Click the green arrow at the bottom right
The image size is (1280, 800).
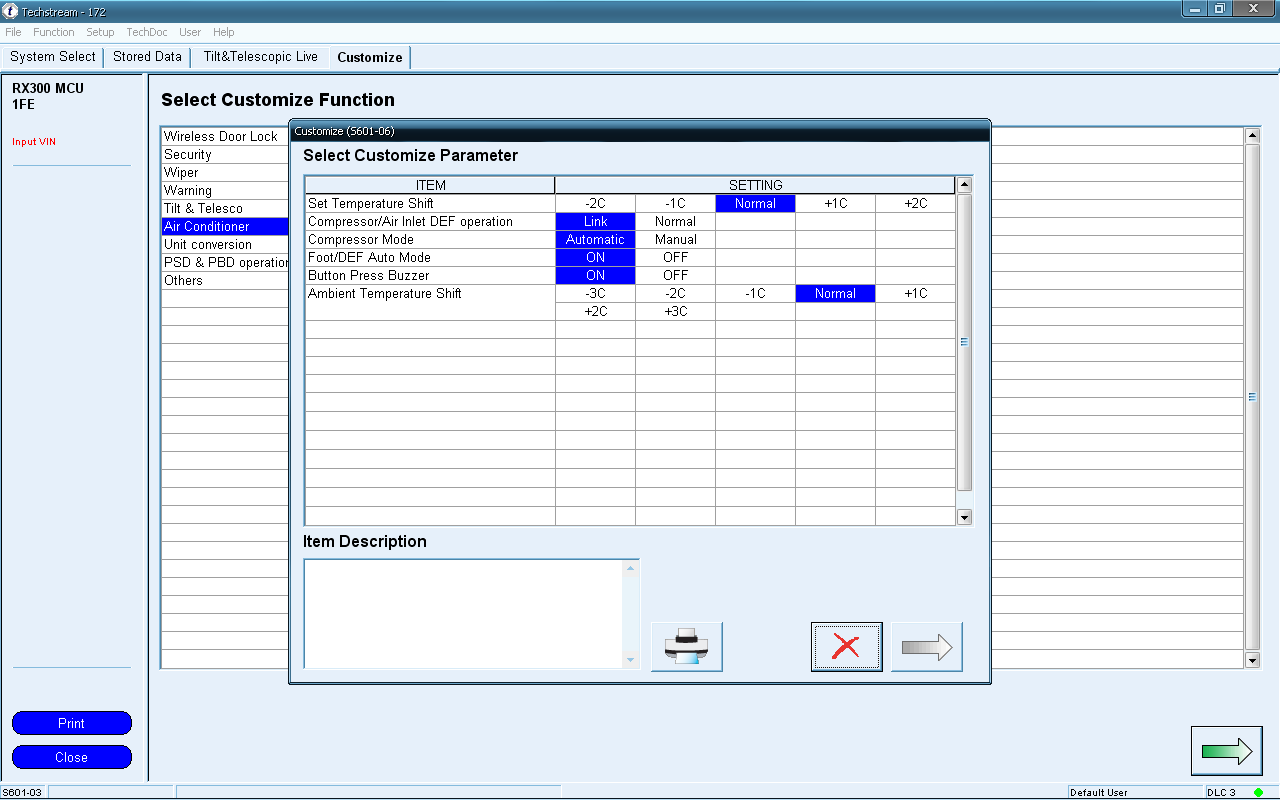click(x=1226, y=751)
